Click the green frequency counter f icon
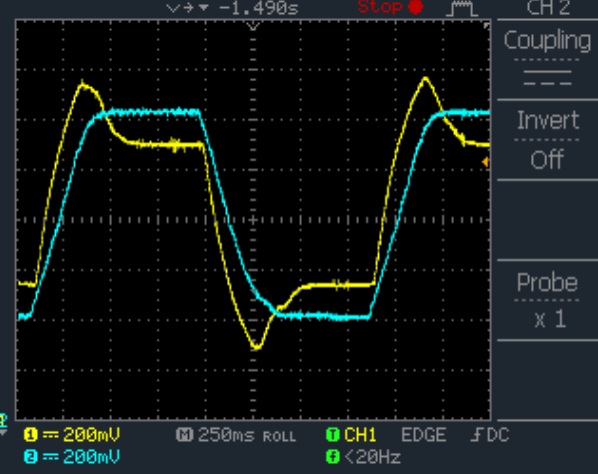This screenshot has height=474, width=598. coord(333,456)
